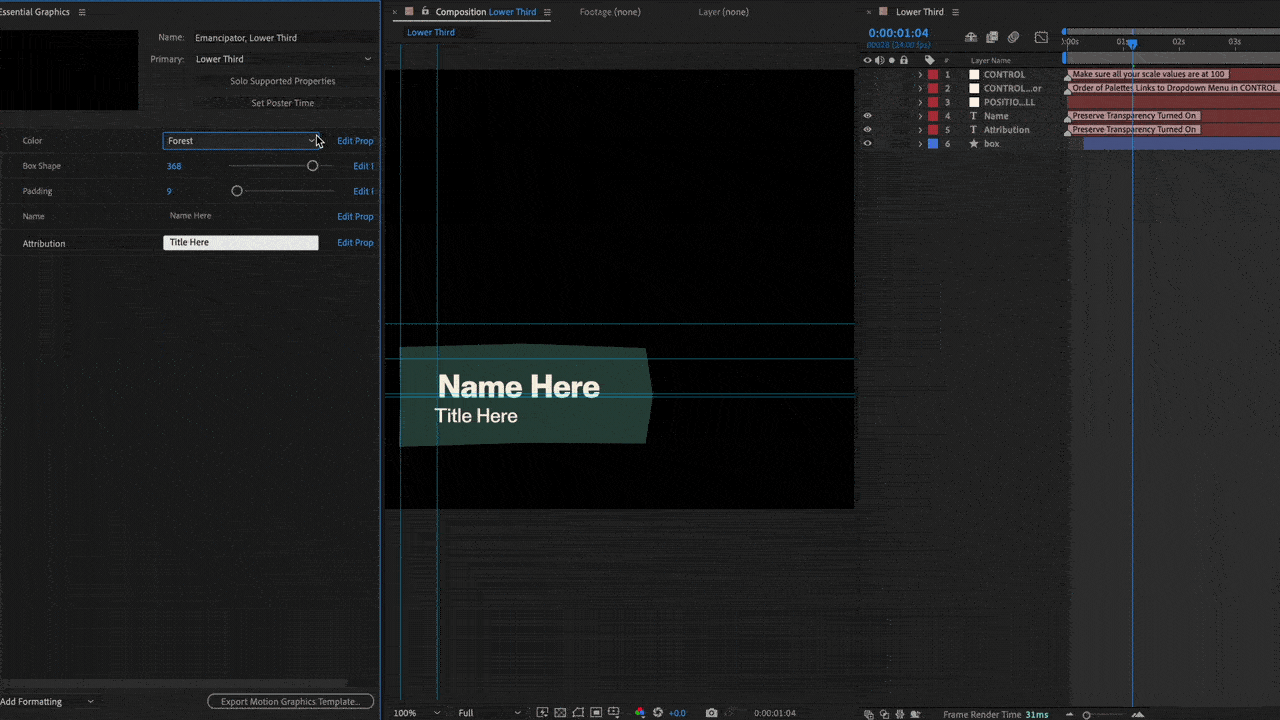Toggle visibility of the box layer
Image resolution: width=1280 pixels, height=720 pixels.
pyautogui.click(x=867, y=144)
